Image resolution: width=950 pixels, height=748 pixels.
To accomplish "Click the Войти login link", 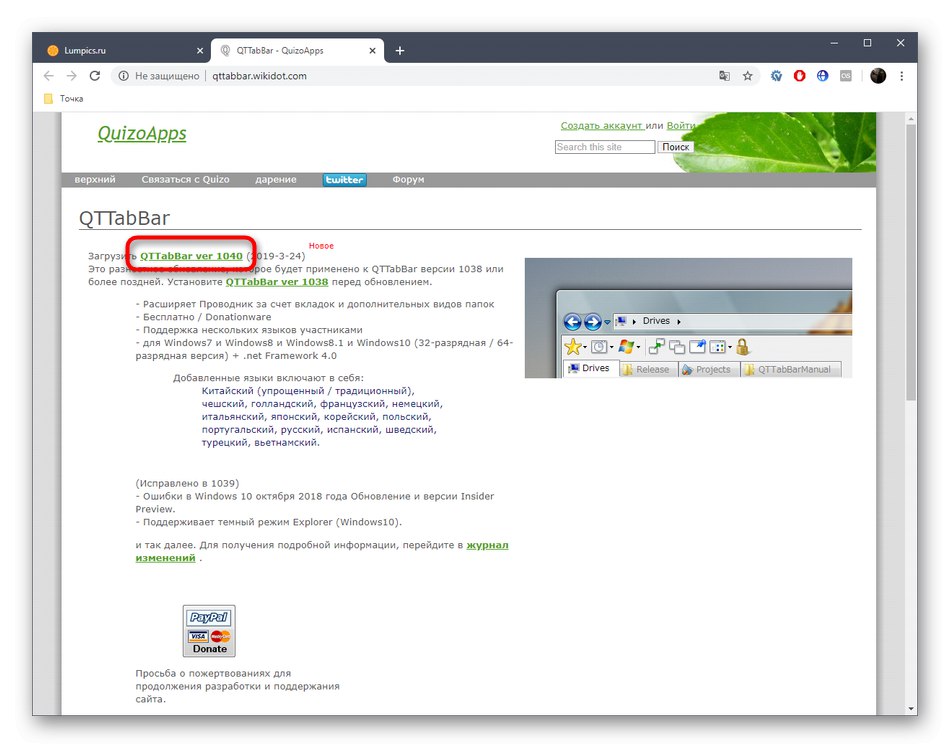I will [x=680, y=125].
